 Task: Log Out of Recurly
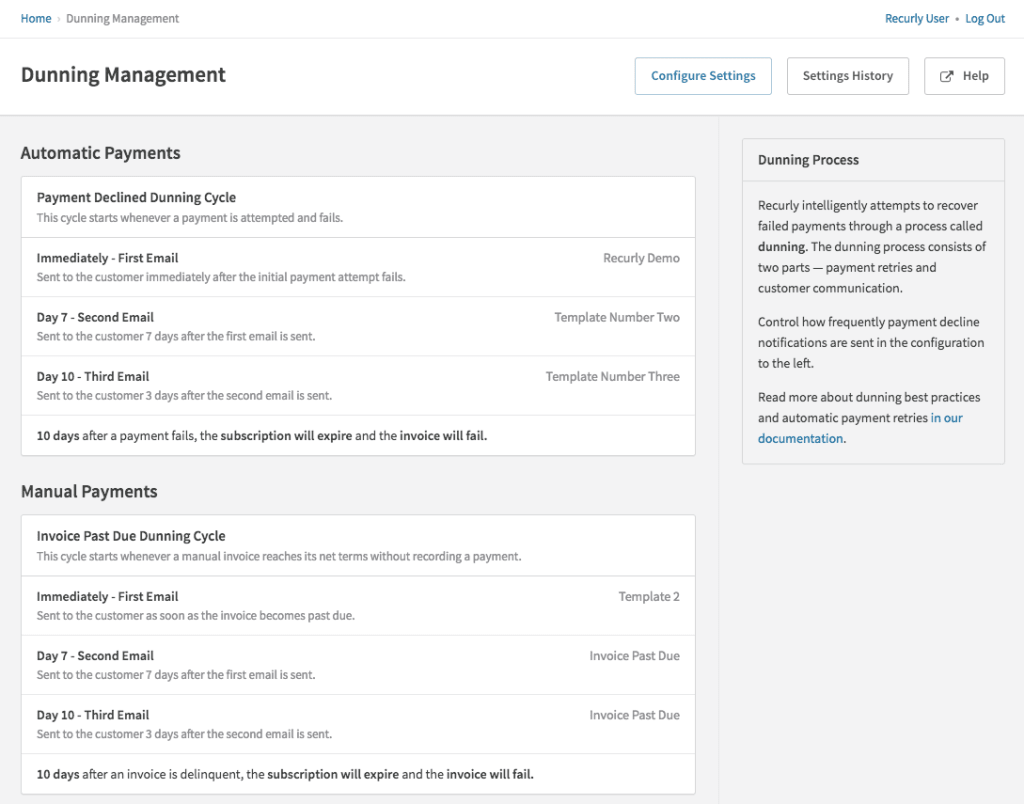(984, 18)
